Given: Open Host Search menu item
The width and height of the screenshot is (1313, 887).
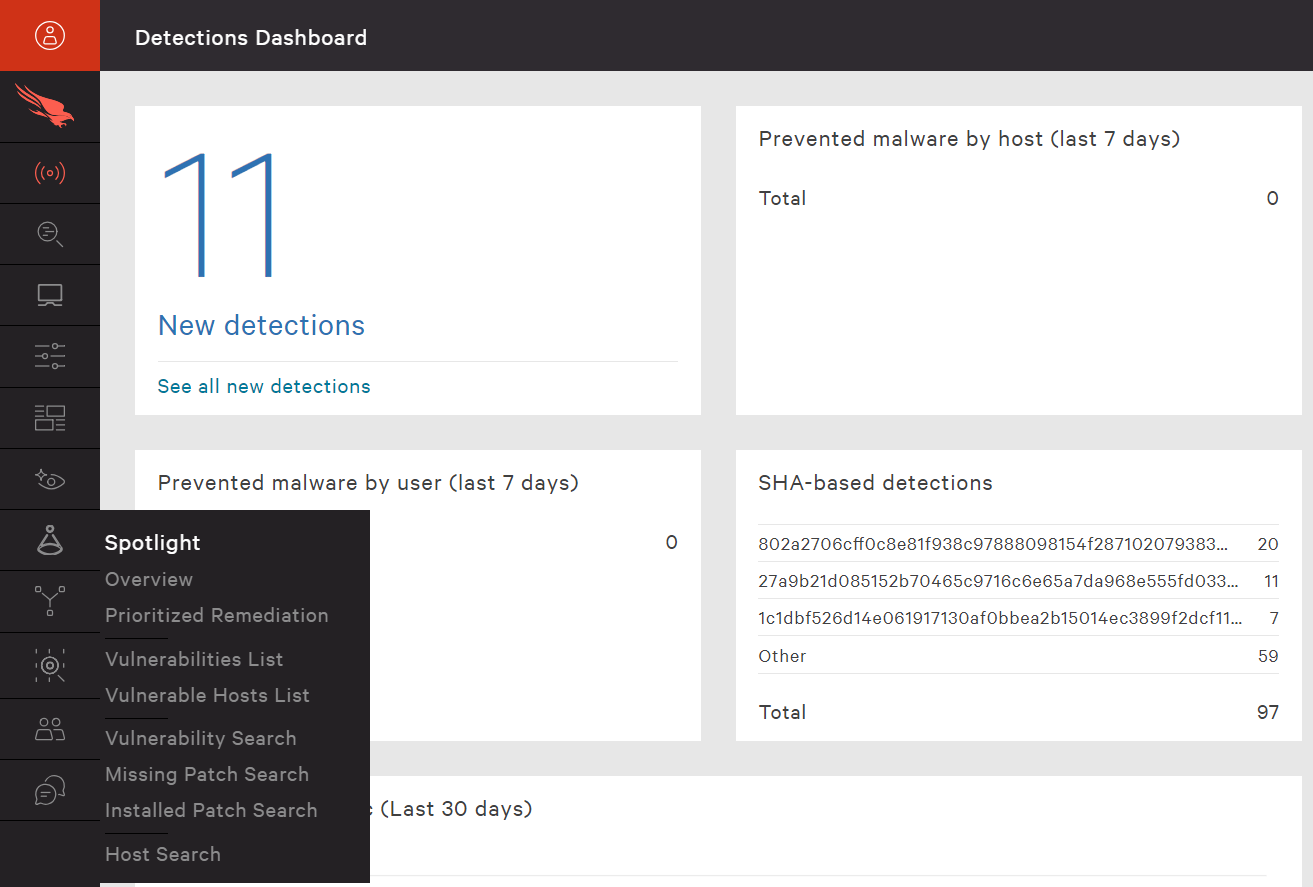Looking at the screenshot, I should tap(163, 854).
